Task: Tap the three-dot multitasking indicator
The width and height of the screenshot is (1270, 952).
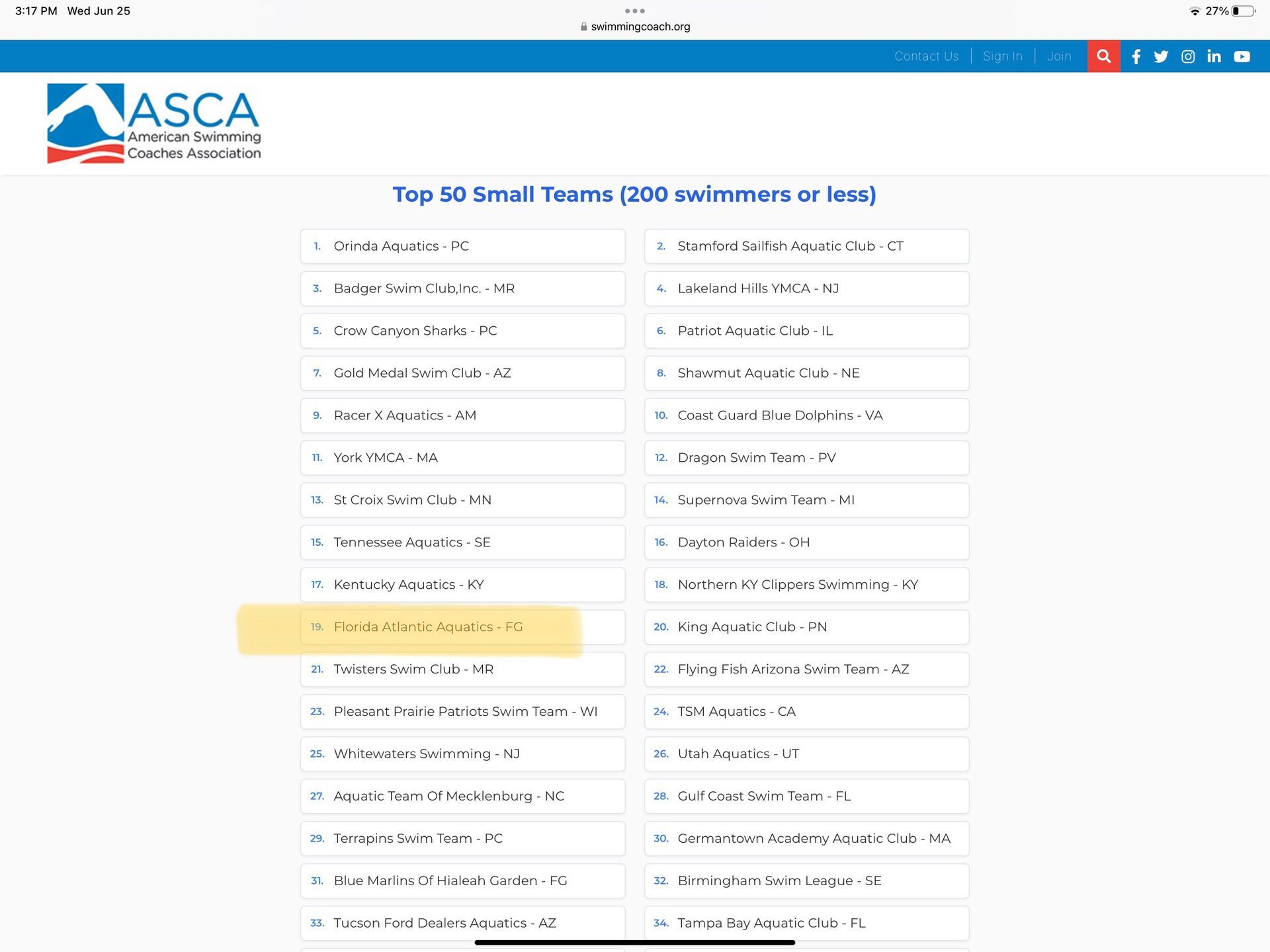Action: 634,11
